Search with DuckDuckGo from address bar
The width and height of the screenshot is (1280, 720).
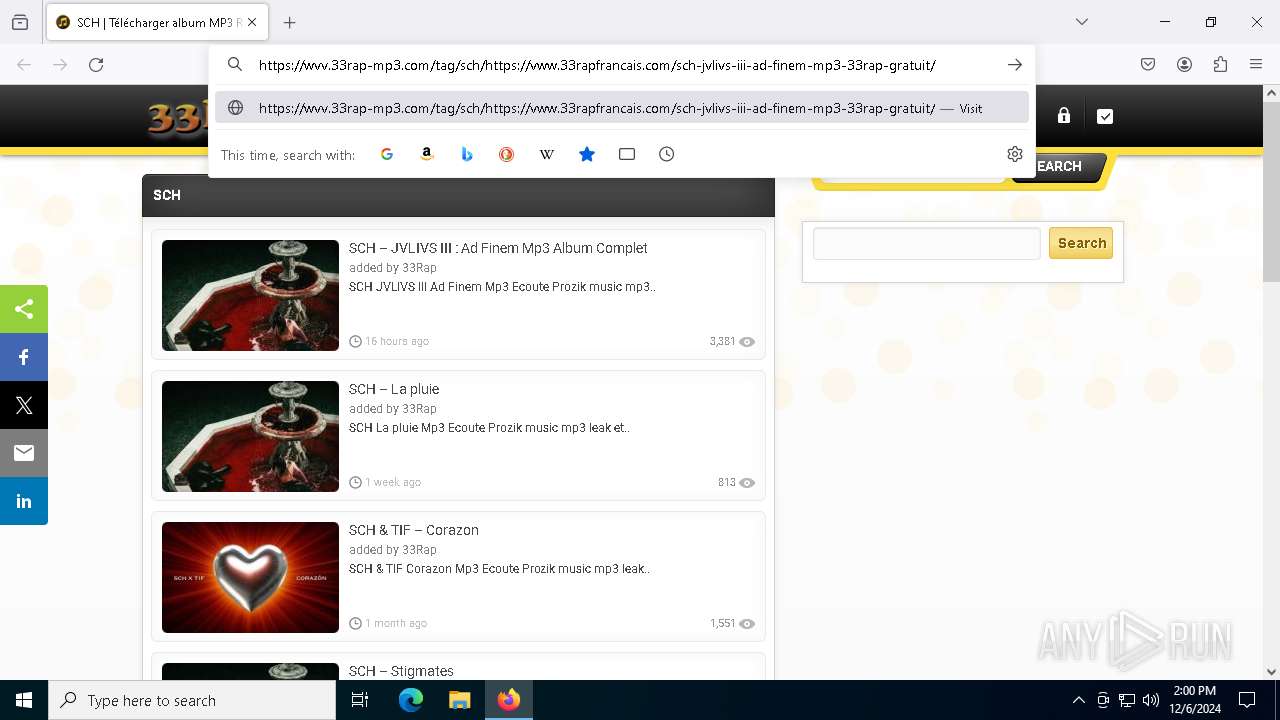507,154
